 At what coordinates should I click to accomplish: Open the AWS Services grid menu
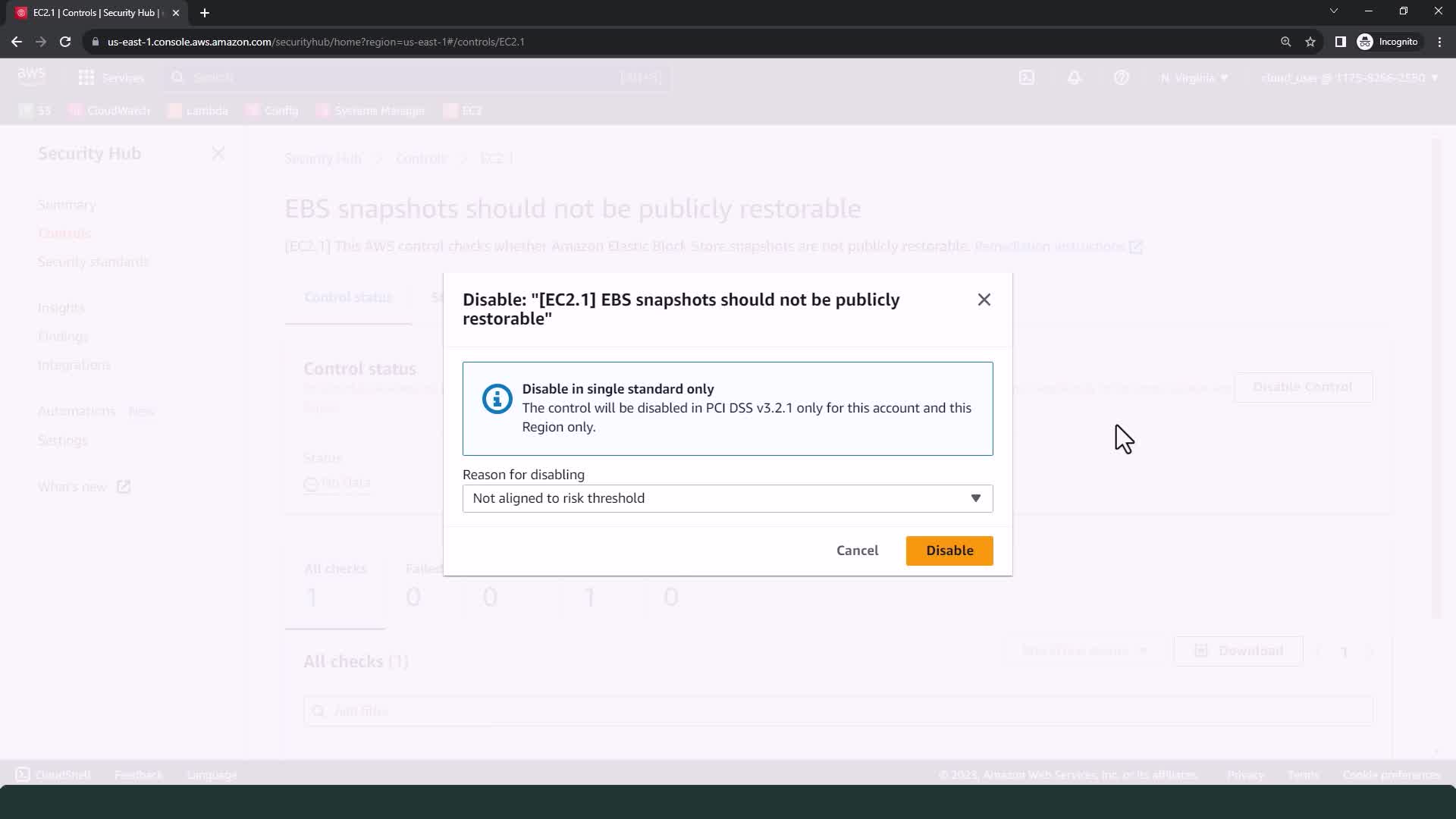pos(86,77)
